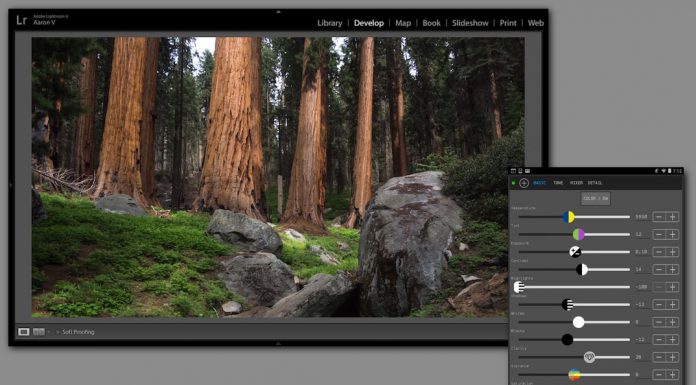Tap the green status dot in mobile panel
The height and width of the screenshot is (385, 696).
(514, 183)
